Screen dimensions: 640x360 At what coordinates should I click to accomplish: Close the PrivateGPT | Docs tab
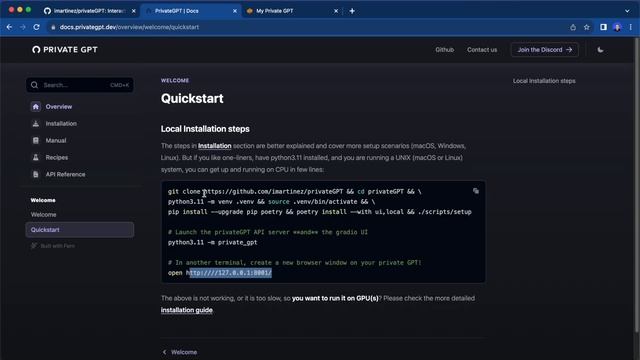coord(235,11)
